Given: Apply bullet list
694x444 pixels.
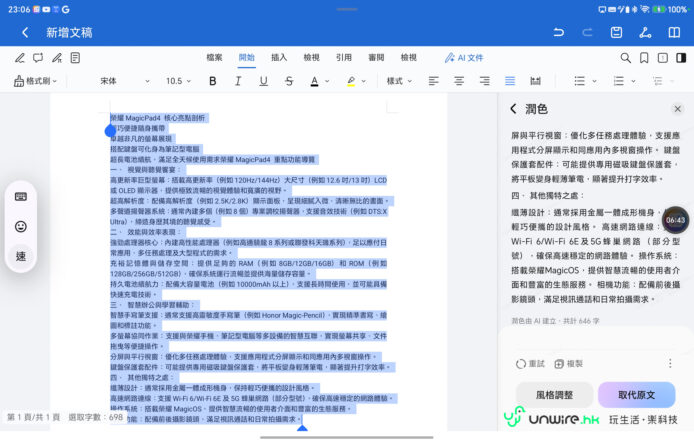Looking at the screenshot, I should (x=579, y=81).
